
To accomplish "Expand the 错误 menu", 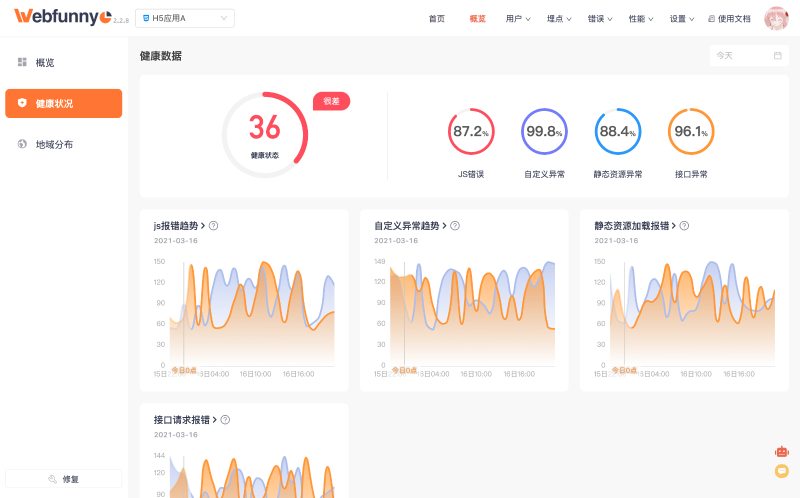I will [600, 19].
